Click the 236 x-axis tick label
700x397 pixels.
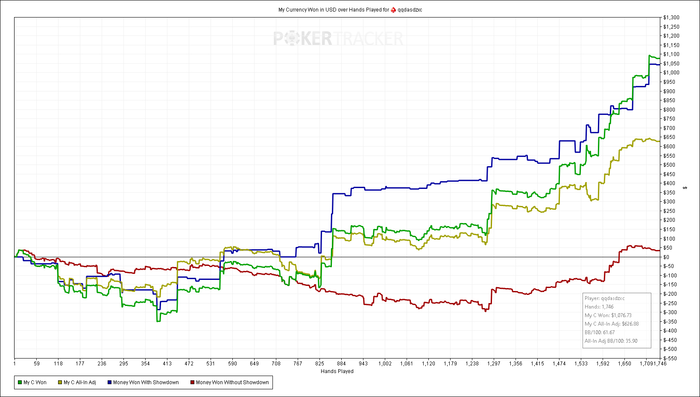tap(102, 364)
